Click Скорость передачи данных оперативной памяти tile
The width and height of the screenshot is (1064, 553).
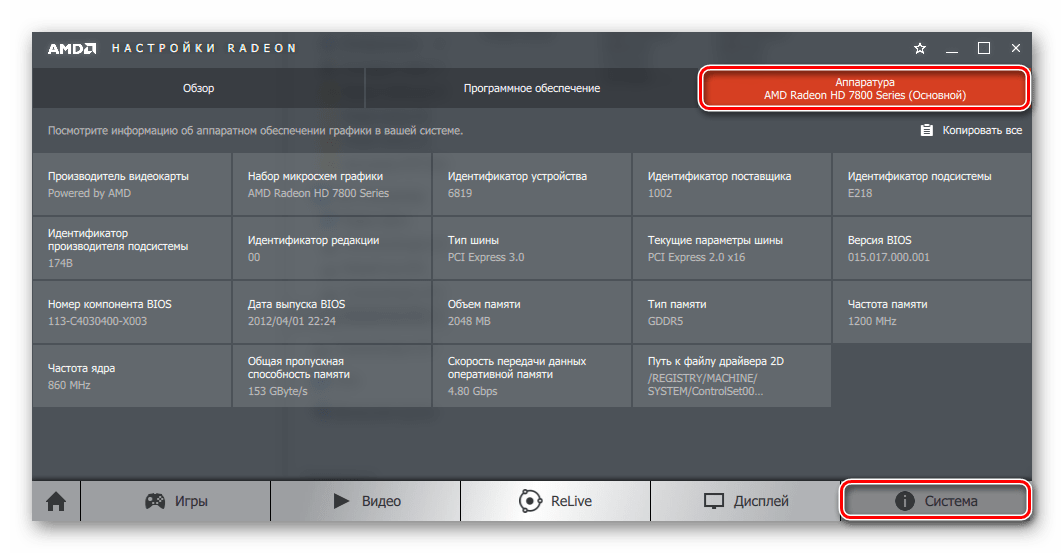click(x=532, y=376)
